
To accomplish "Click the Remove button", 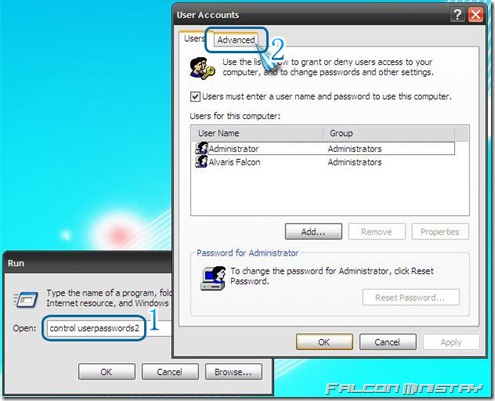I will click(x=377, y=232).
